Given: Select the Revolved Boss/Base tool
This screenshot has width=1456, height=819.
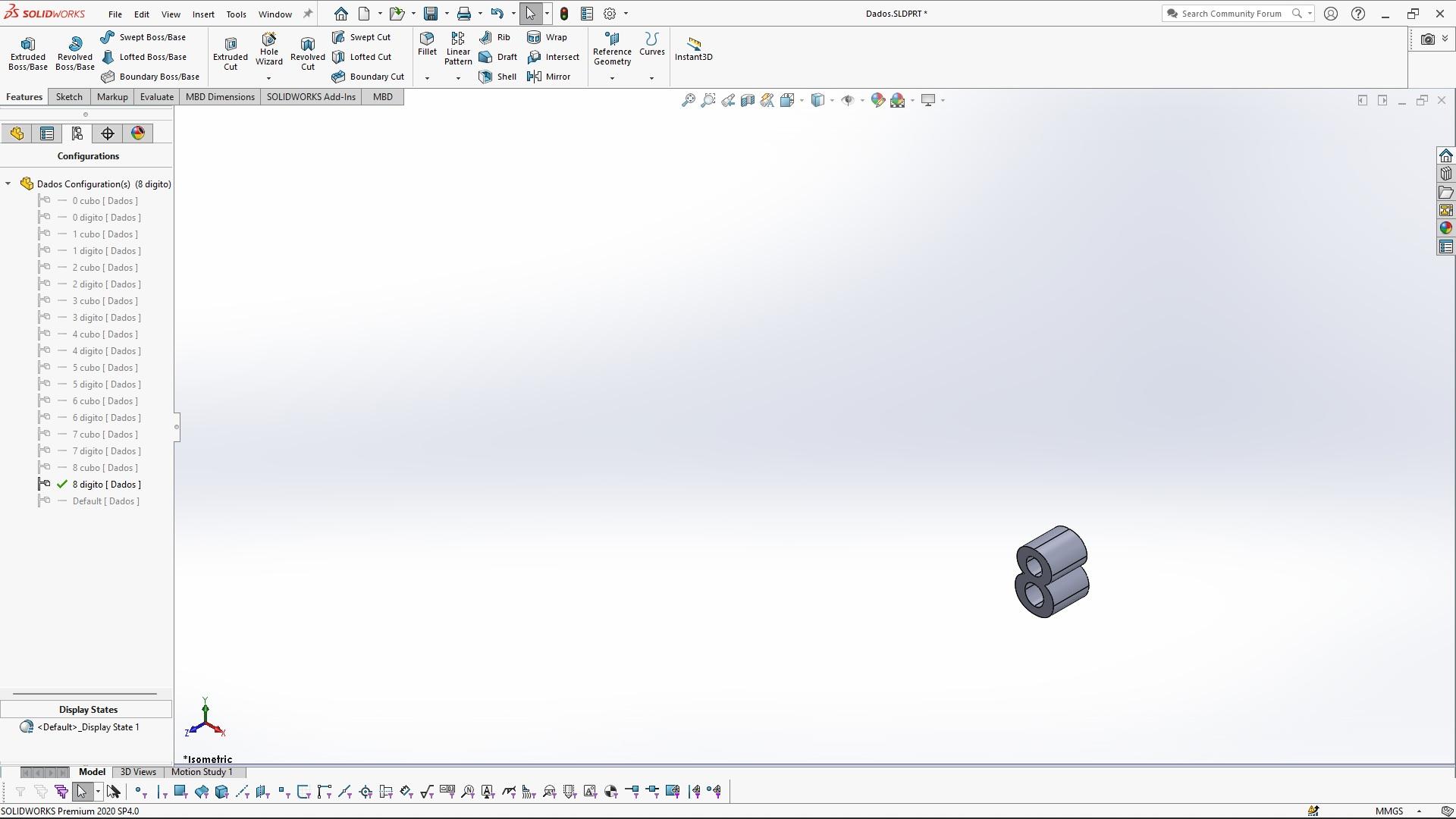Looking at the screenshot, I should (x=74, y=53).
